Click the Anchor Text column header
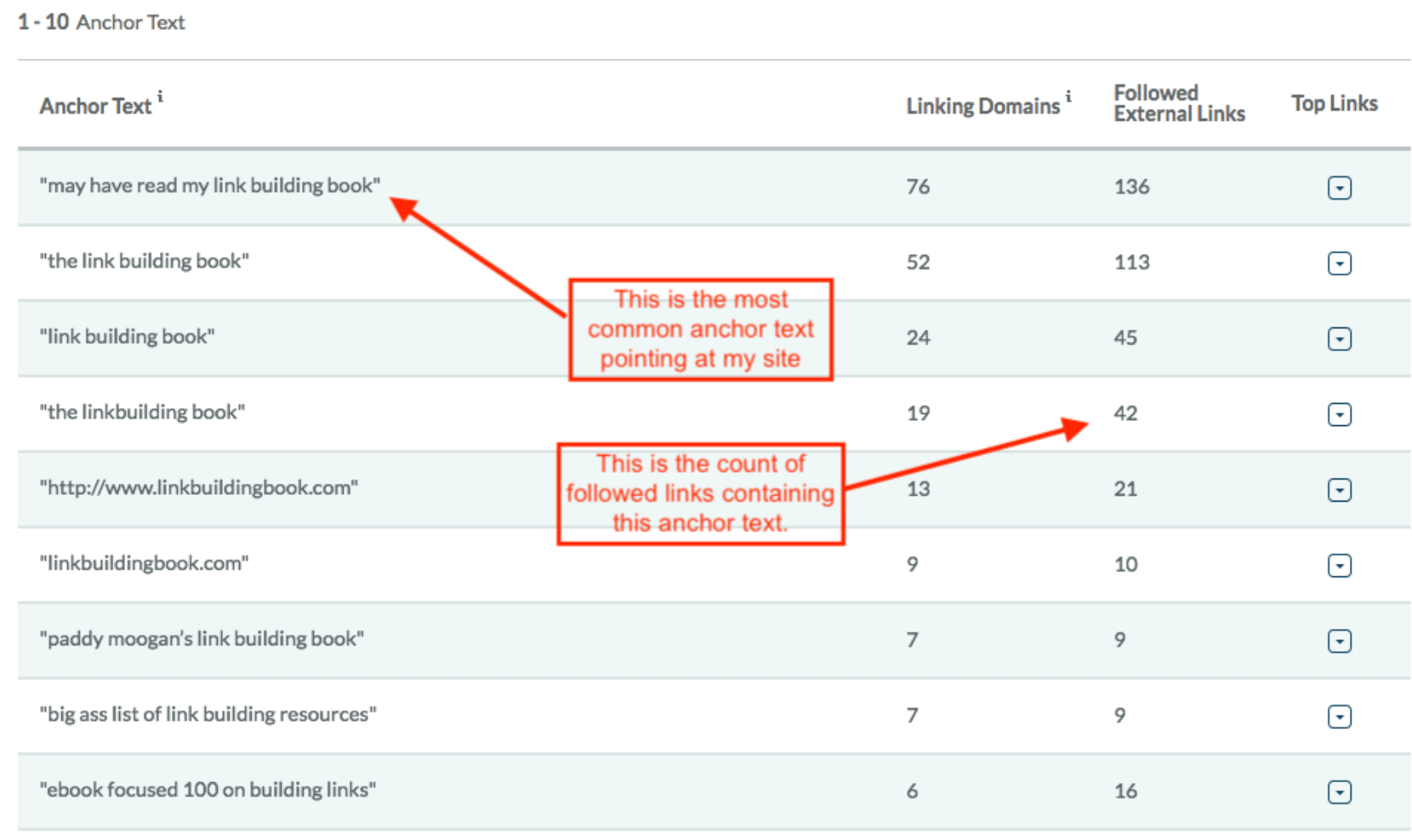Viewport: 1412px width, 840px height. [95, 106]
